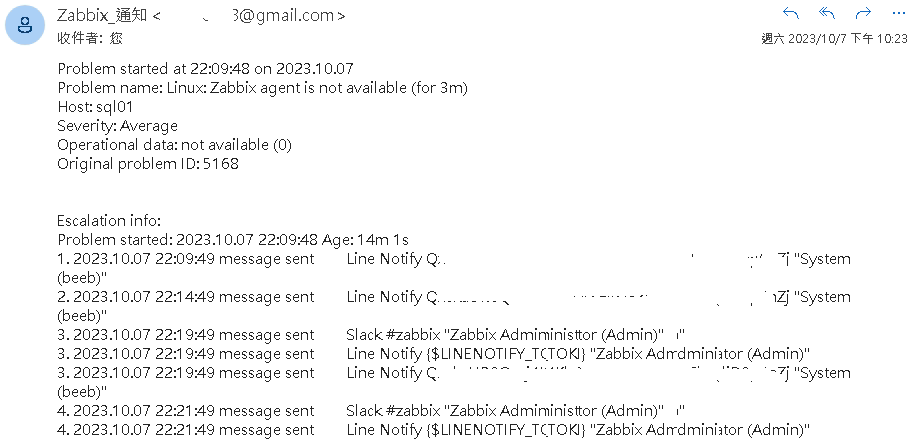920x441 pixels.
Task: Click the 'Escalation info:' heading
Action: 109,221
